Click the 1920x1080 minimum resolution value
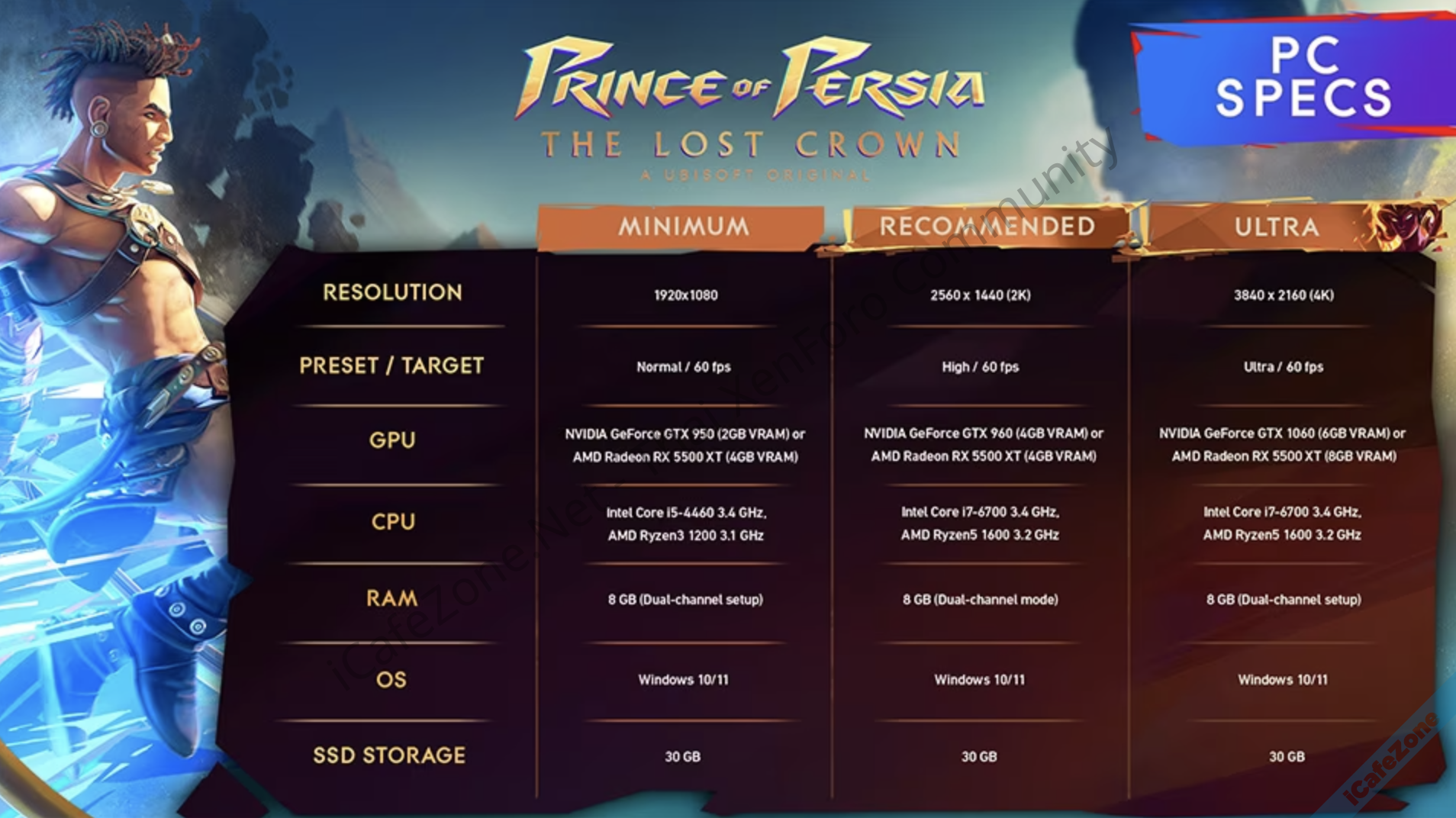This screenshot has height=818, width=1456. 685,295
